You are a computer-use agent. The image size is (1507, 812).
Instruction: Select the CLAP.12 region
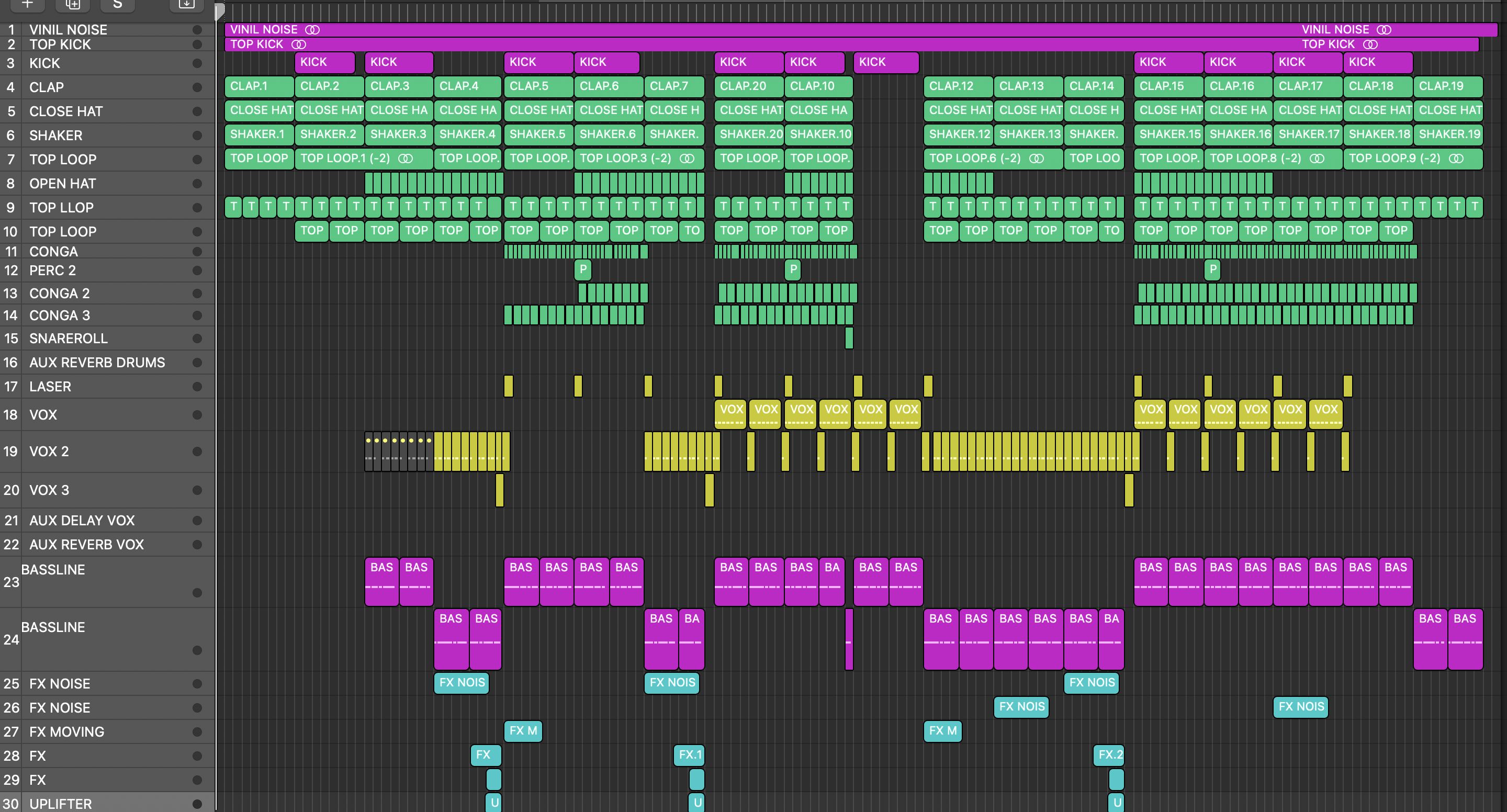point(958,86)
